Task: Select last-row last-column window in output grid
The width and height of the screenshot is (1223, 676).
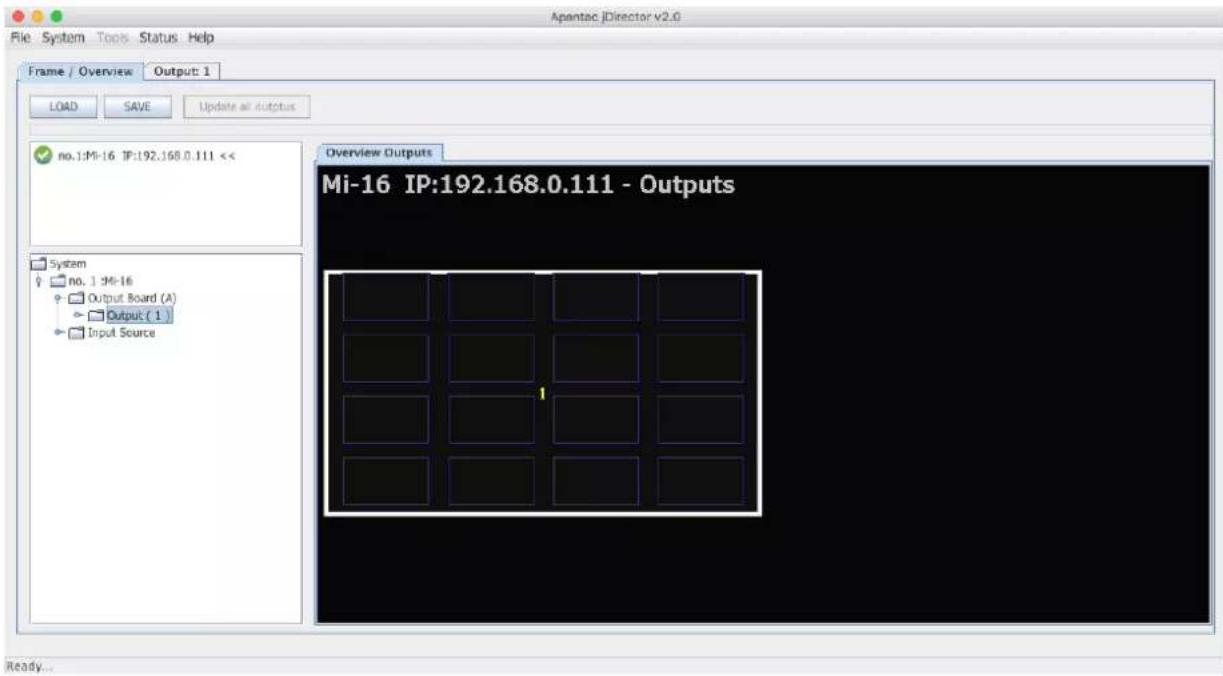Action: click(x=701, y=481)
